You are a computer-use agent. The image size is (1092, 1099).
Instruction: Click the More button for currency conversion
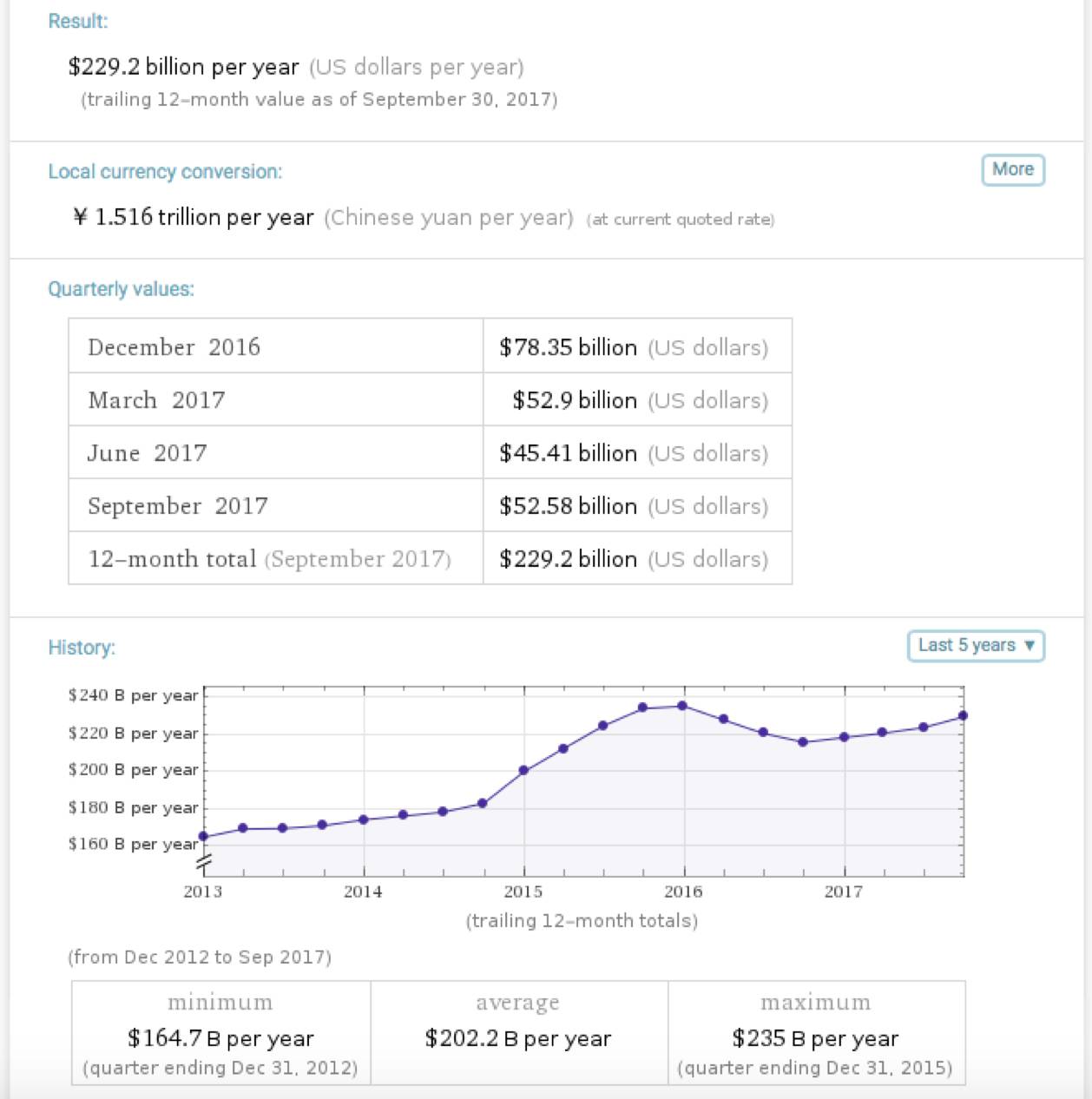pyautogui.click(x=1012, y=169)
